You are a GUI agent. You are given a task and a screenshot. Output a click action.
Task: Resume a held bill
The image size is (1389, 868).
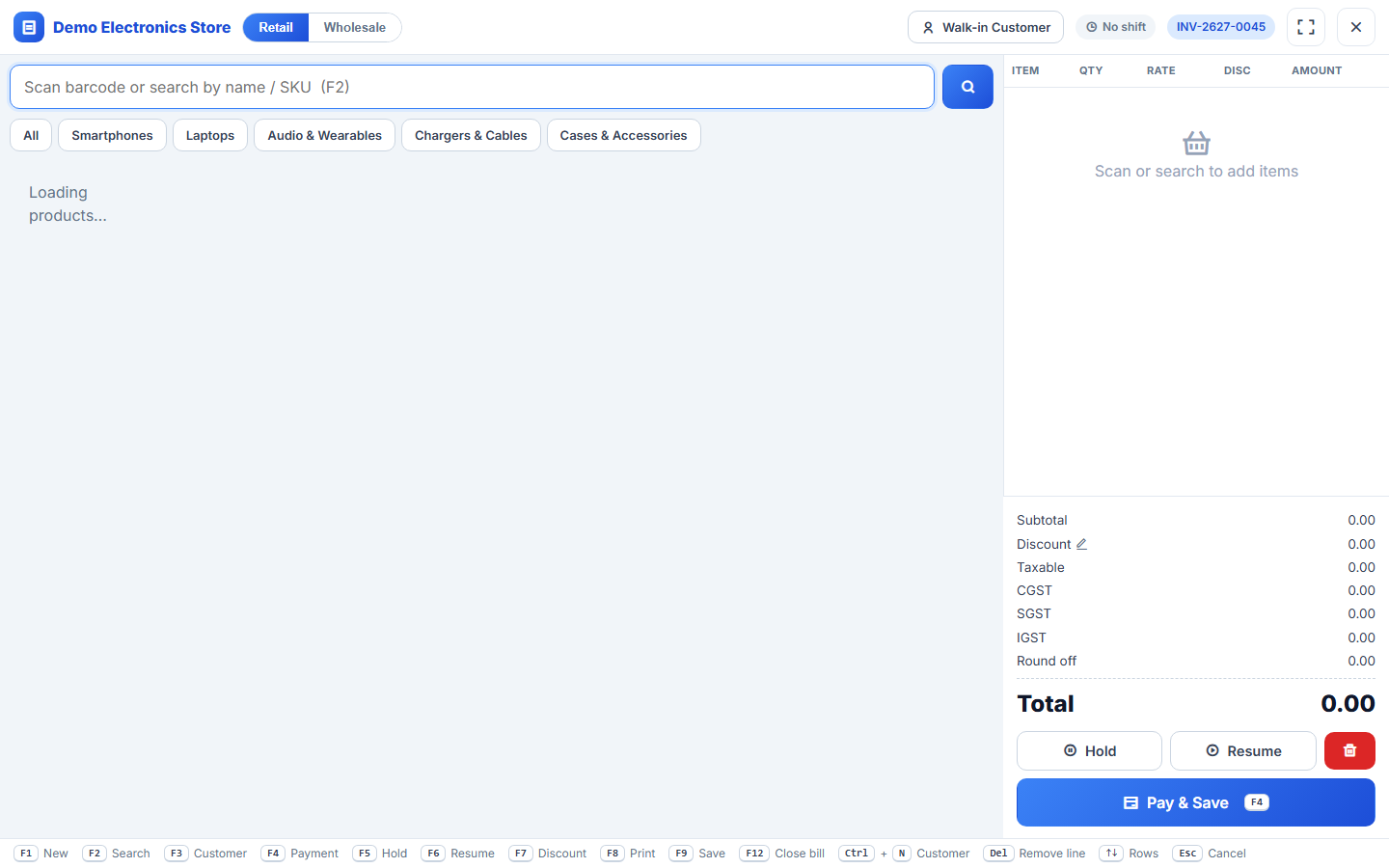tap(1243, 750)
